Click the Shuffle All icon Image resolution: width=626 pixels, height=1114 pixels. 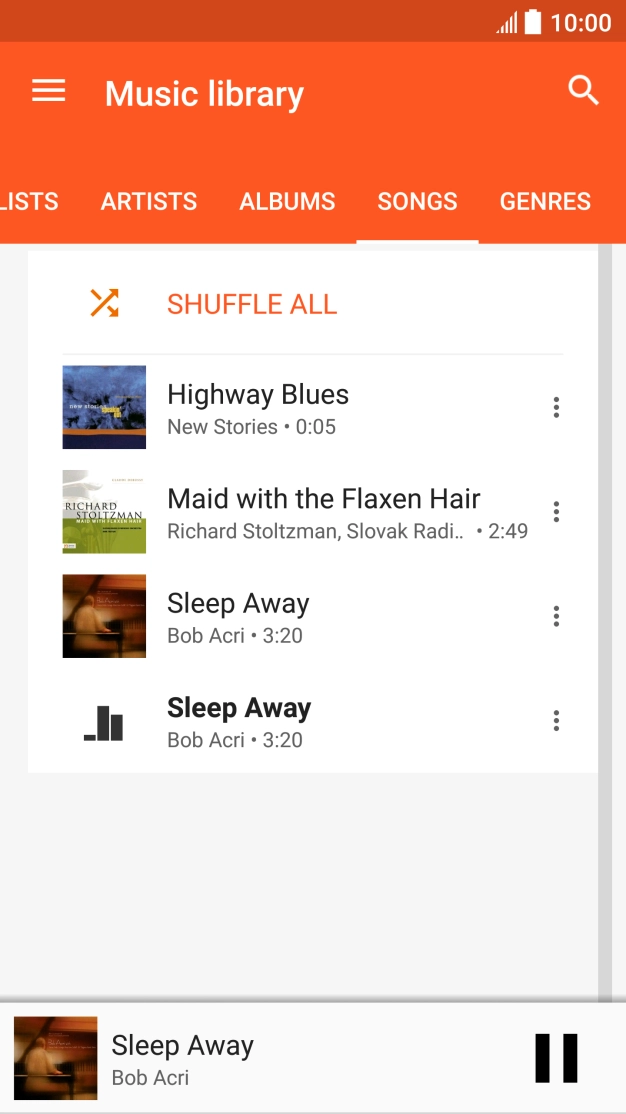(x=103, y=302)
